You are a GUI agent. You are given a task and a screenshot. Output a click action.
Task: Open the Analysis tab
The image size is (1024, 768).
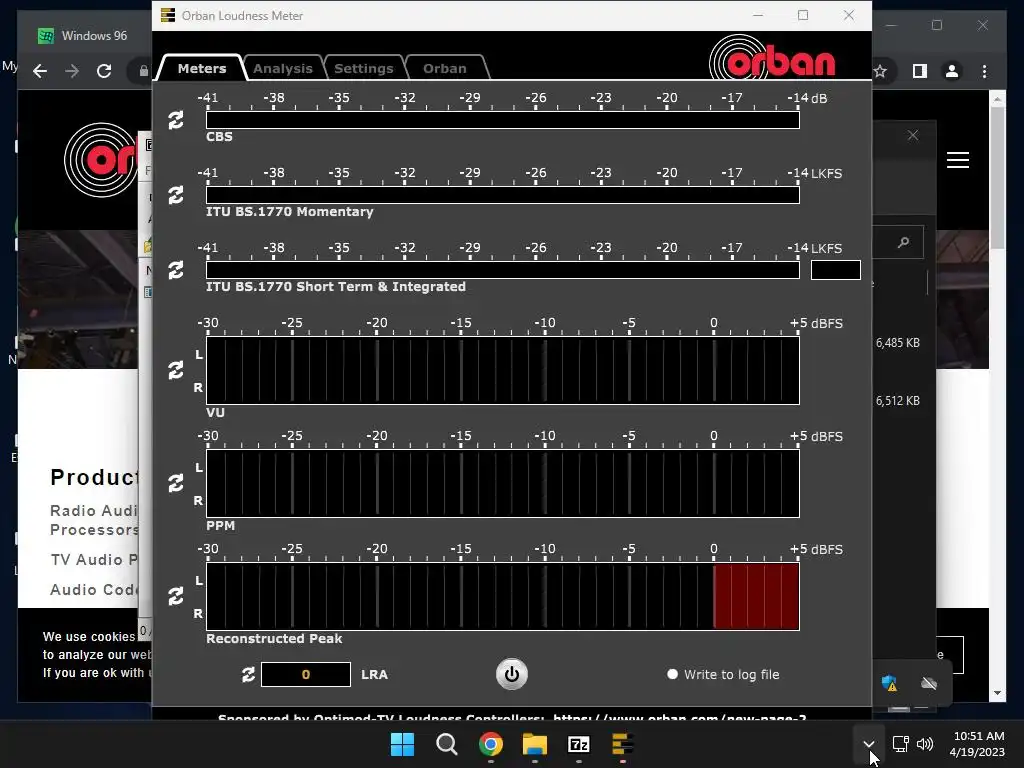[x=283, y=68]
